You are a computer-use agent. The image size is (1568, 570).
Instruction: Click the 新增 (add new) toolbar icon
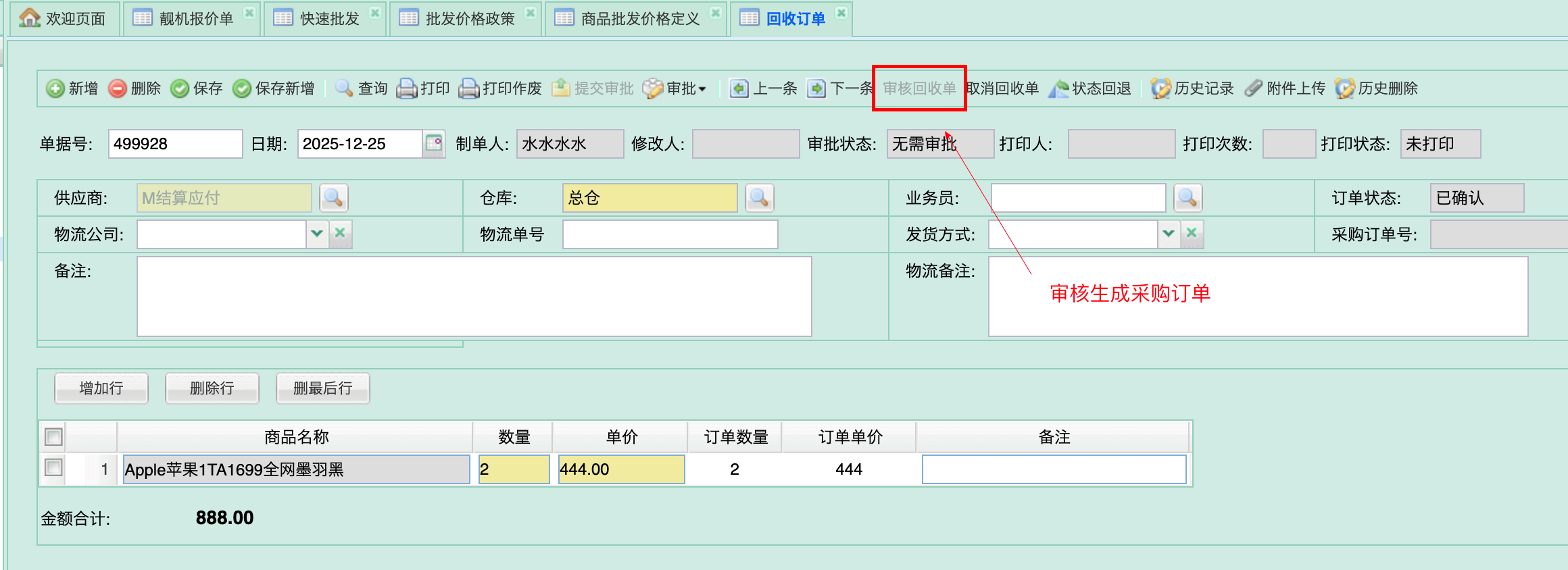(55, 88)
